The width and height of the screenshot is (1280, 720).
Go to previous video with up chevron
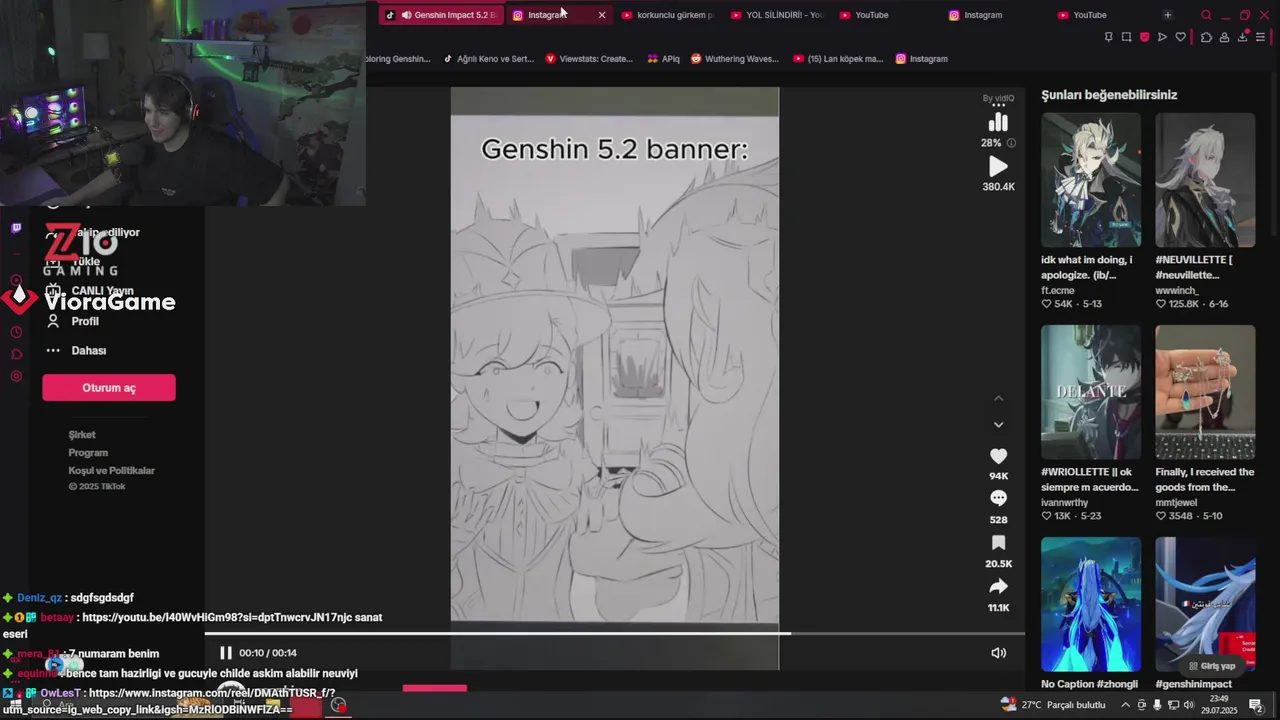point(998,398)
